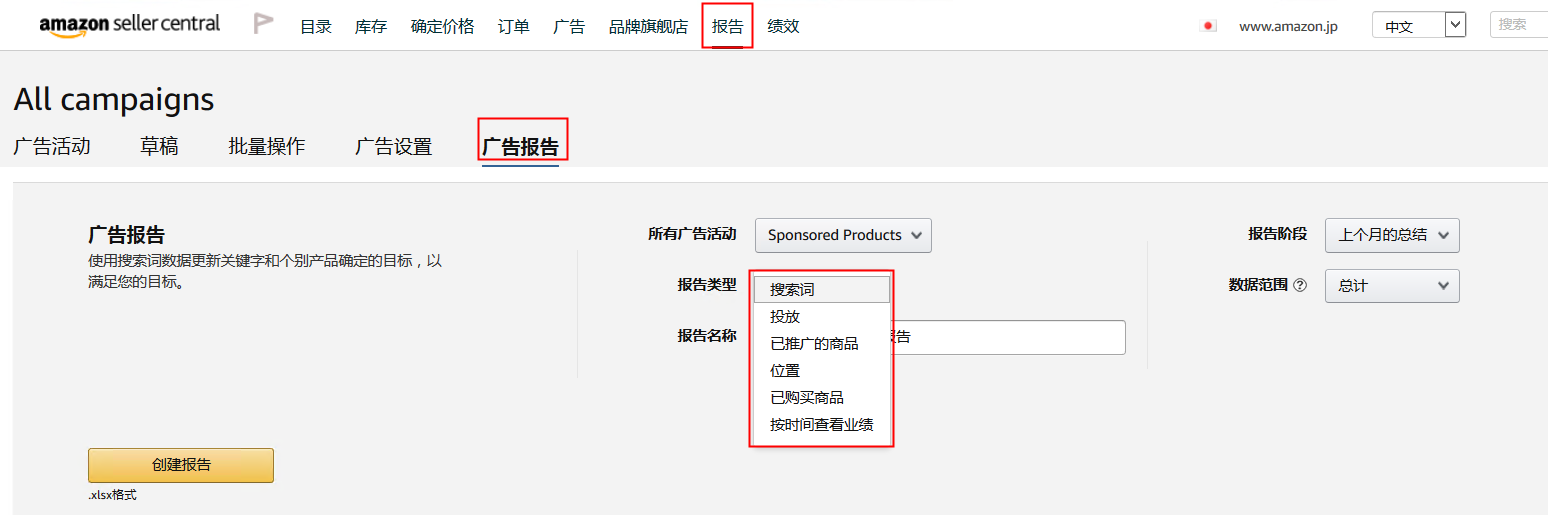Expand the Sponsored Products dropdown
The image size is (1548, 515).
(x=843, y=235)
